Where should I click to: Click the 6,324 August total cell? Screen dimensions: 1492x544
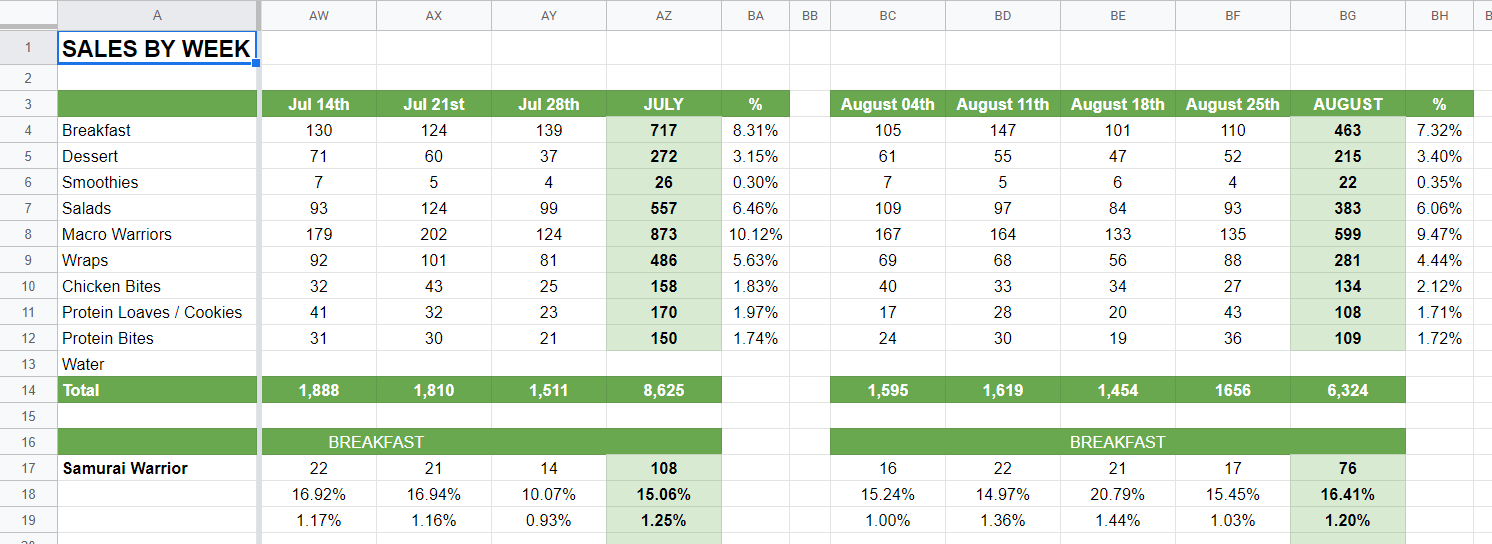point(1347,390)
